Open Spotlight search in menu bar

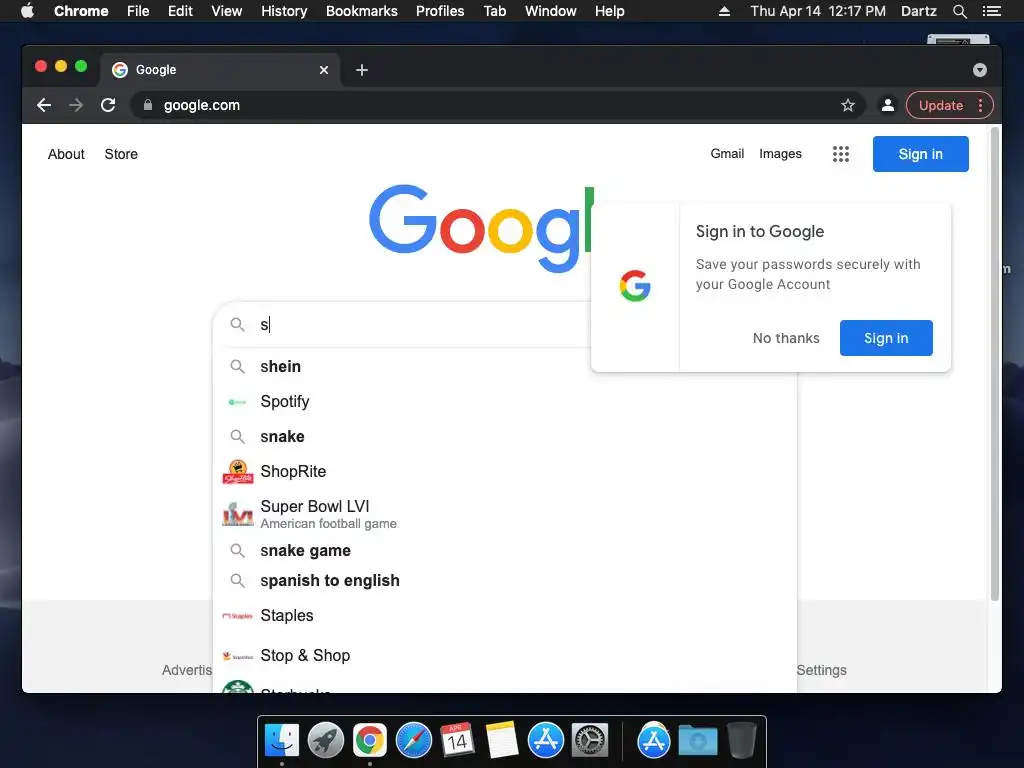click(x=959, y=11)
